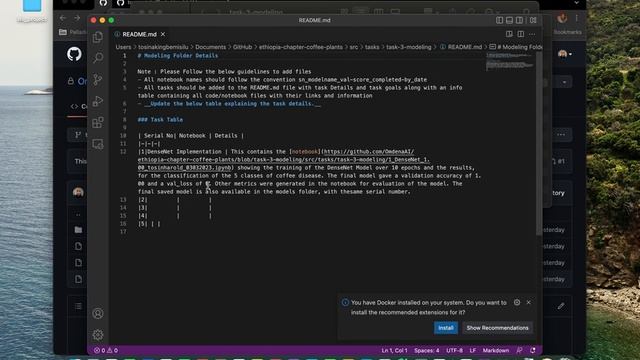Click the ellipsis button on GitHub page

[x=561, y=135]
